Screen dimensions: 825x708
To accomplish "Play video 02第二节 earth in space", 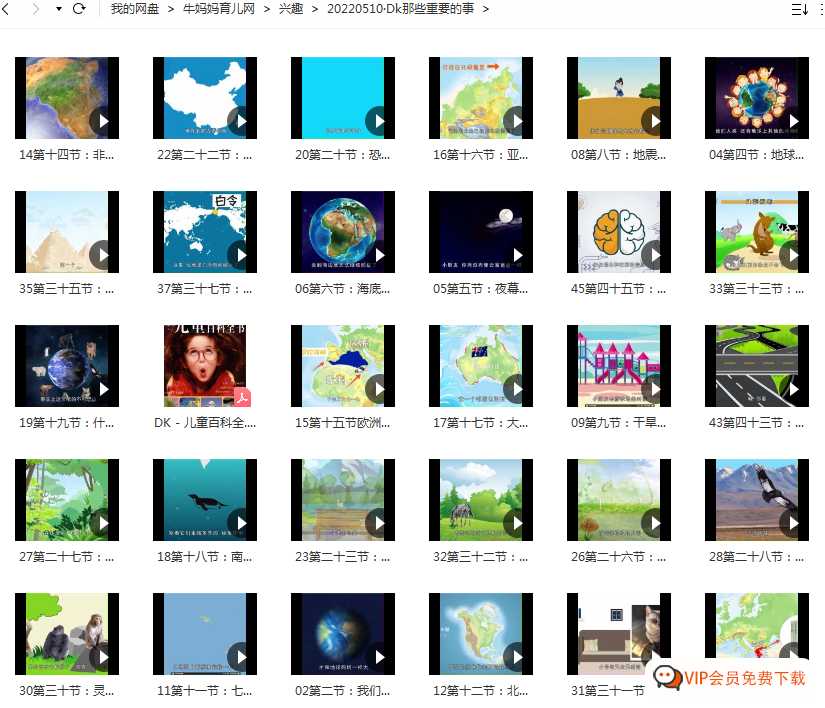I will click(x=343, y=634).
